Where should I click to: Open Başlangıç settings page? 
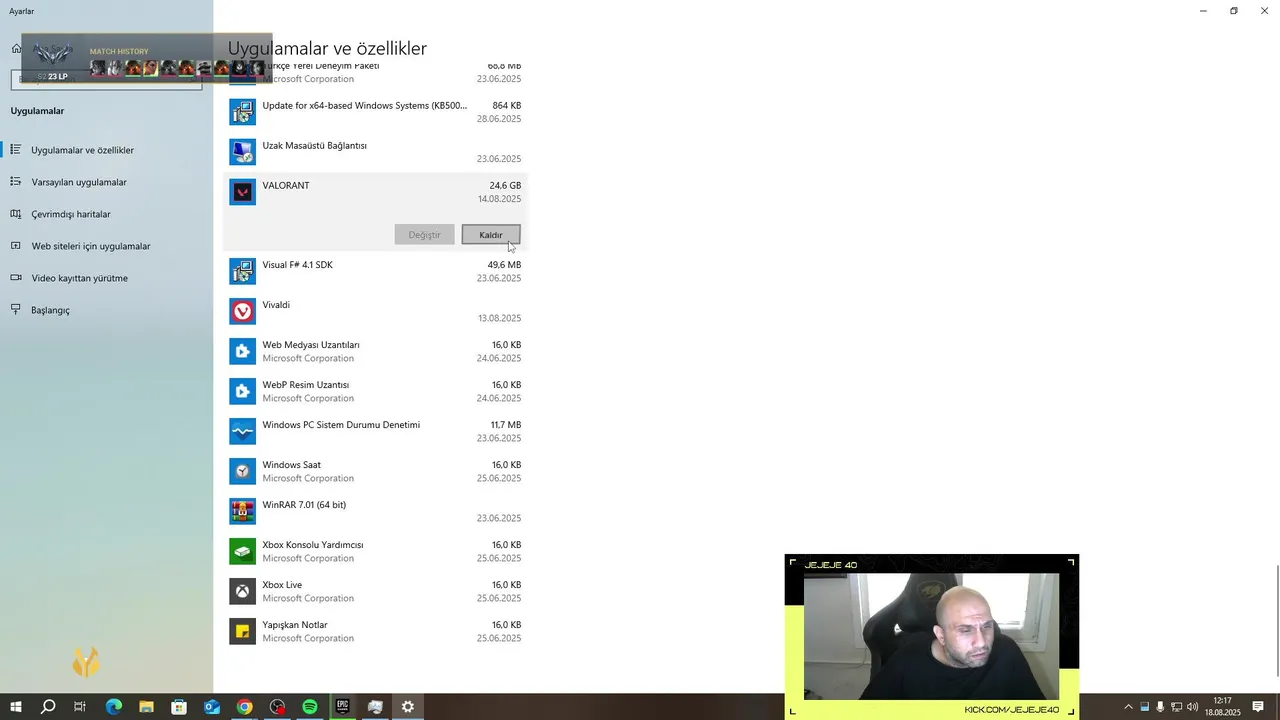[x=50, y=310]
